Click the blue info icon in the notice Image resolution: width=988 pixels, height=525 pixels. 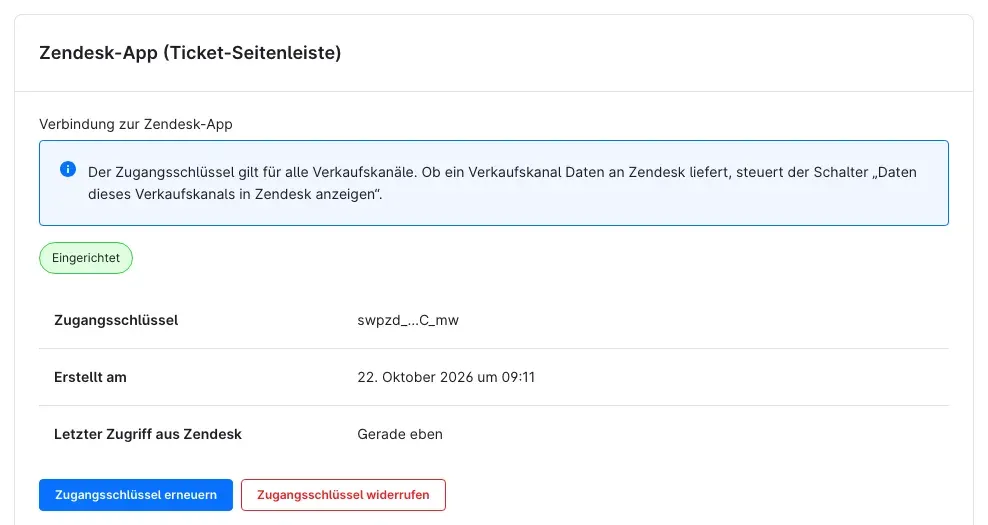[68, 169]
